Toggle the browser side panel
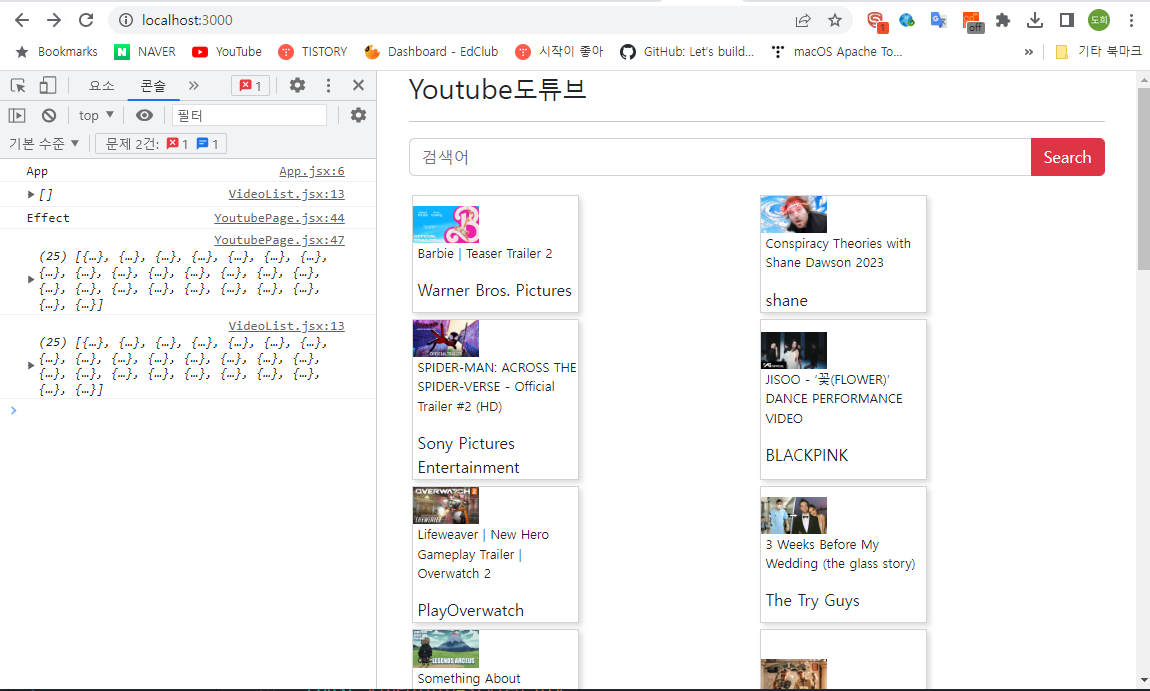The image size is (1150, 691). point(1067,21)
